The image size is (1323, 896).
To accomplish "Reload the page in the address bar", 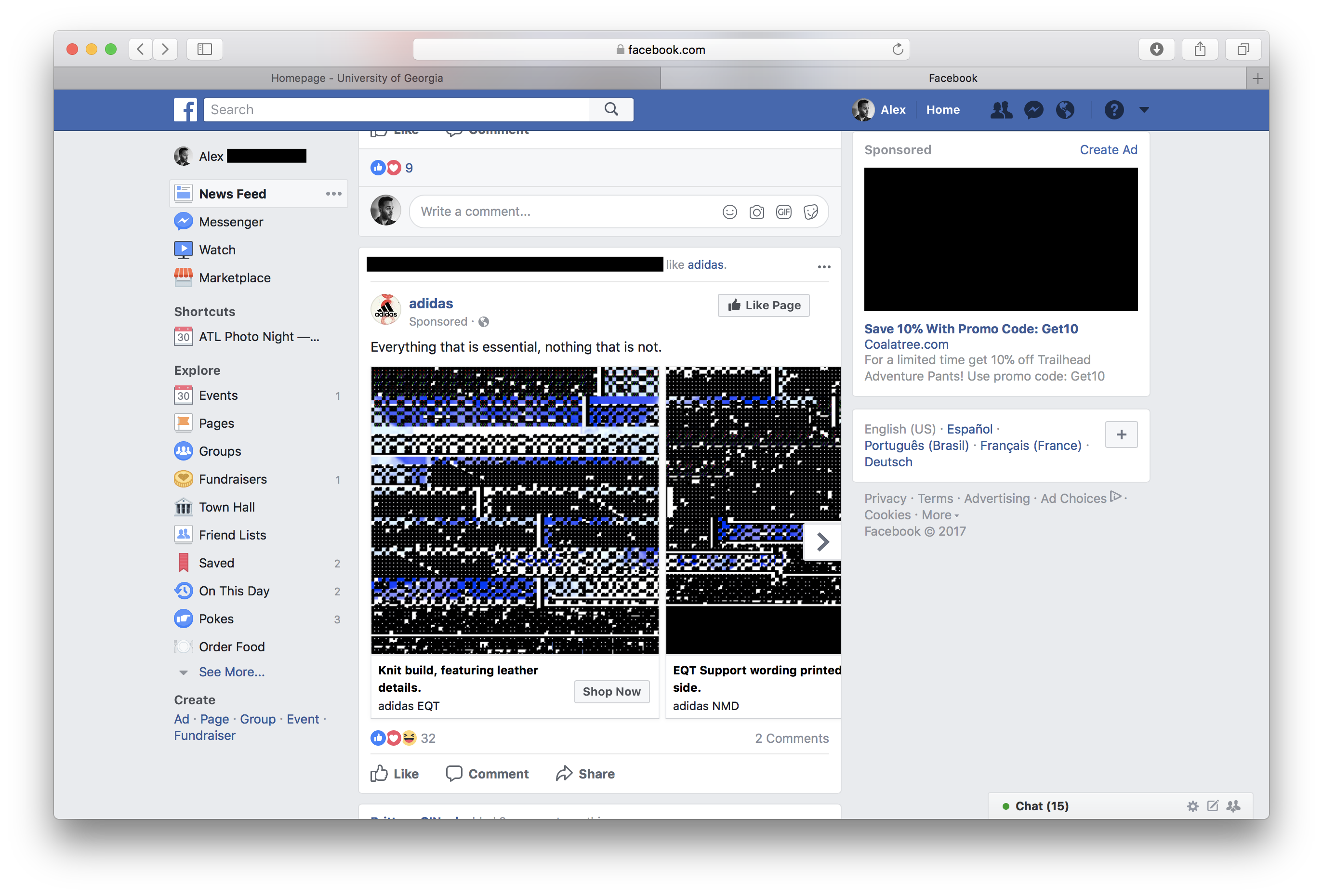I will click(897, 50).
